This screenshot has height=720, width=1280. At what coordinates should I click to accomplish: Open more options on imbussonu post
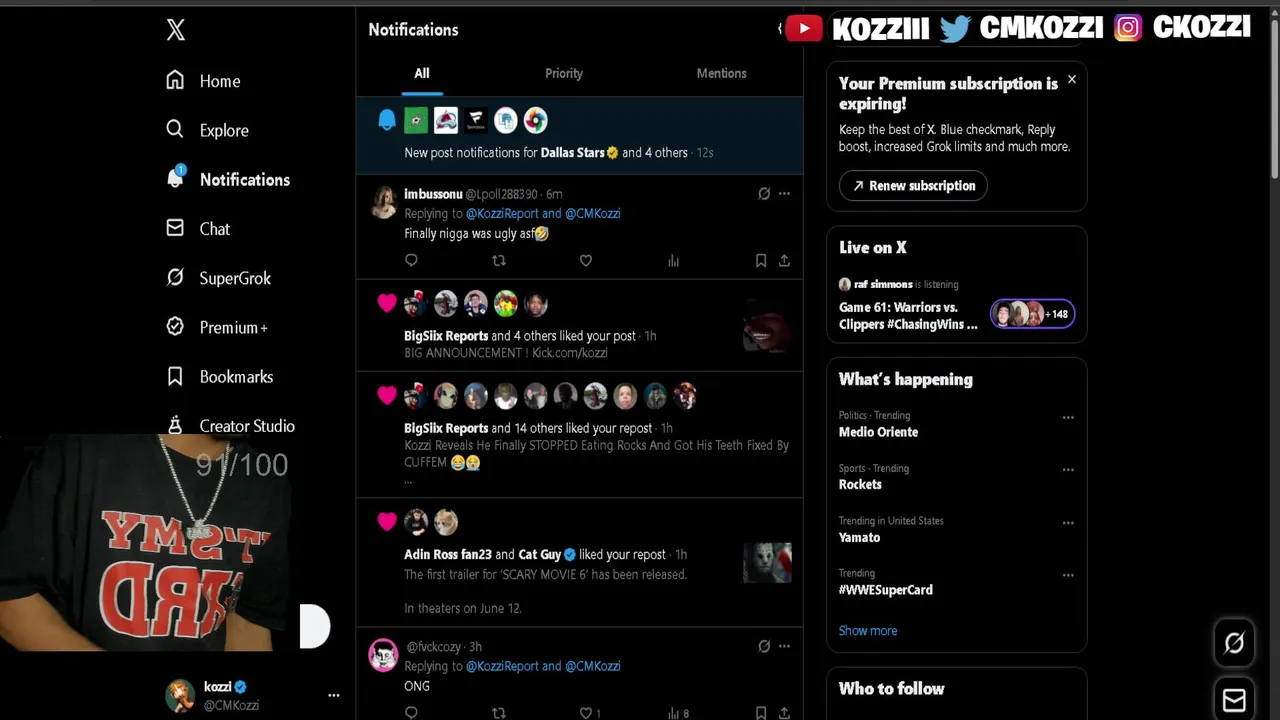(784, 193)
